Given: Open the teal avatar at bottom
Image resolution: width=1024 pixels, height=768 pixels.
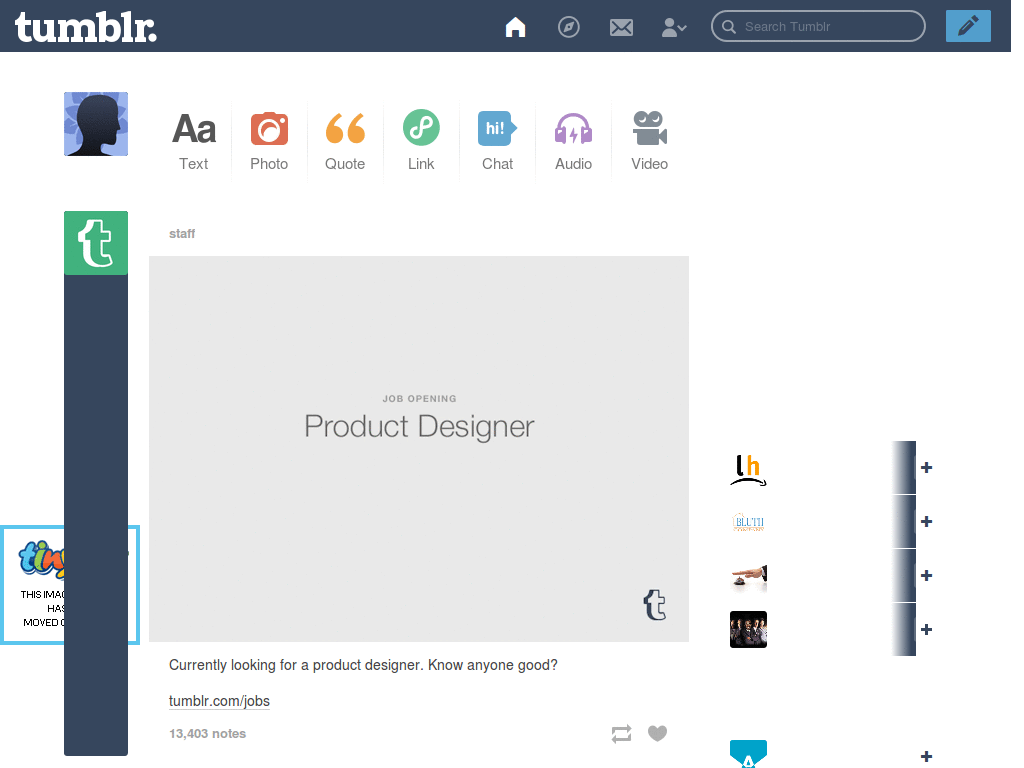Looking at the screenshot, I should tap(748, 754).
